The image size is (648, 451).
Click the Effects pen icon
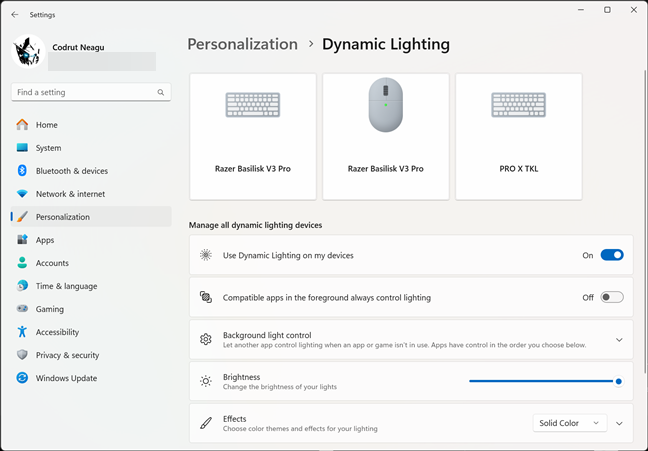tap(206, 423)
